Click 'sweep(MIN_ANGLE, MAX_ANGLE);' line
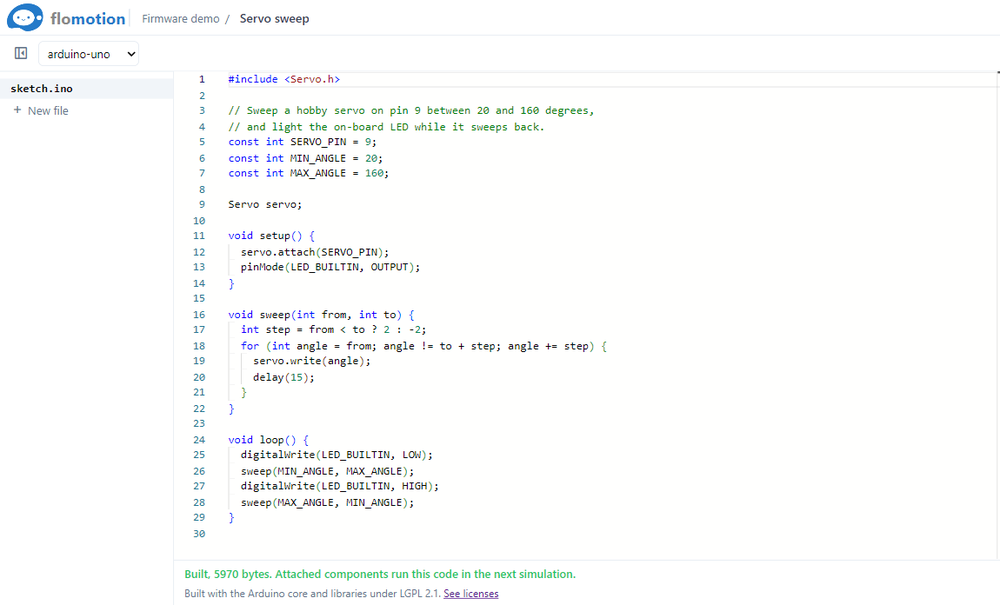 (x=327, y=470)
